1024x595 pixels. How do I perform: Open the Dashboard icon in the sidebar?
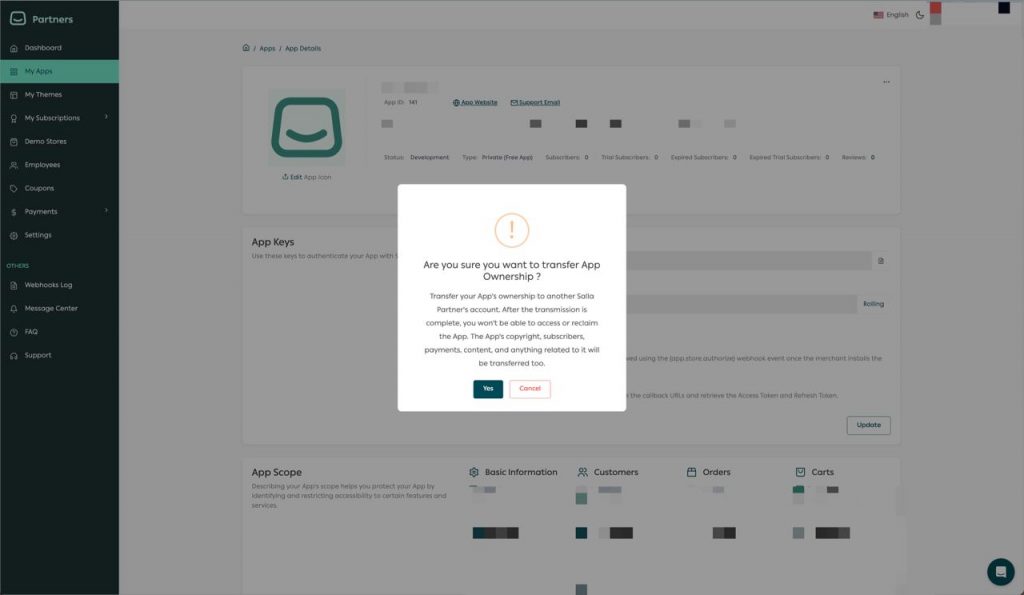(14, 47)
